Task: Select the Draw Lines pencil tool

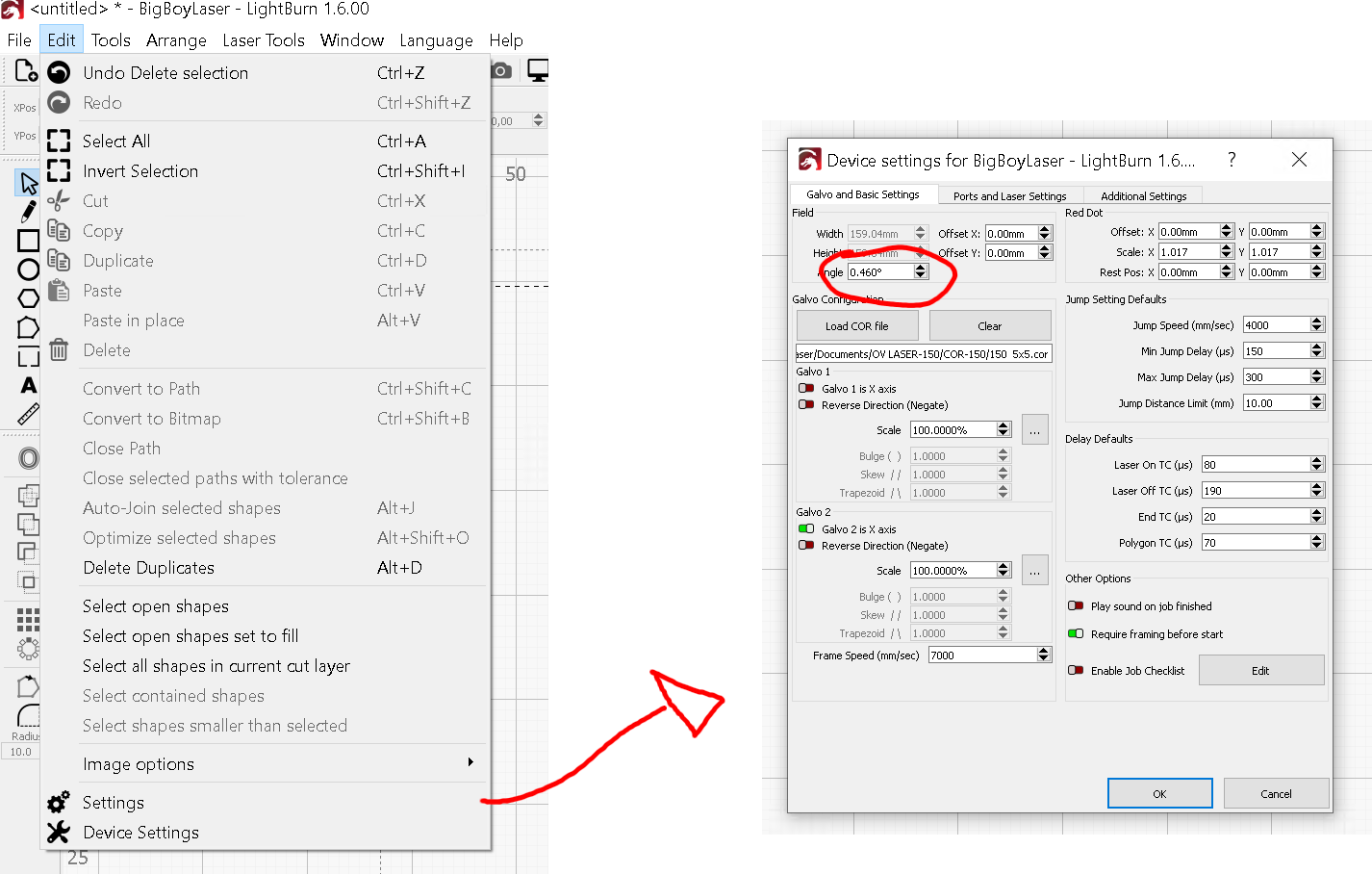Action: point(29,211)
